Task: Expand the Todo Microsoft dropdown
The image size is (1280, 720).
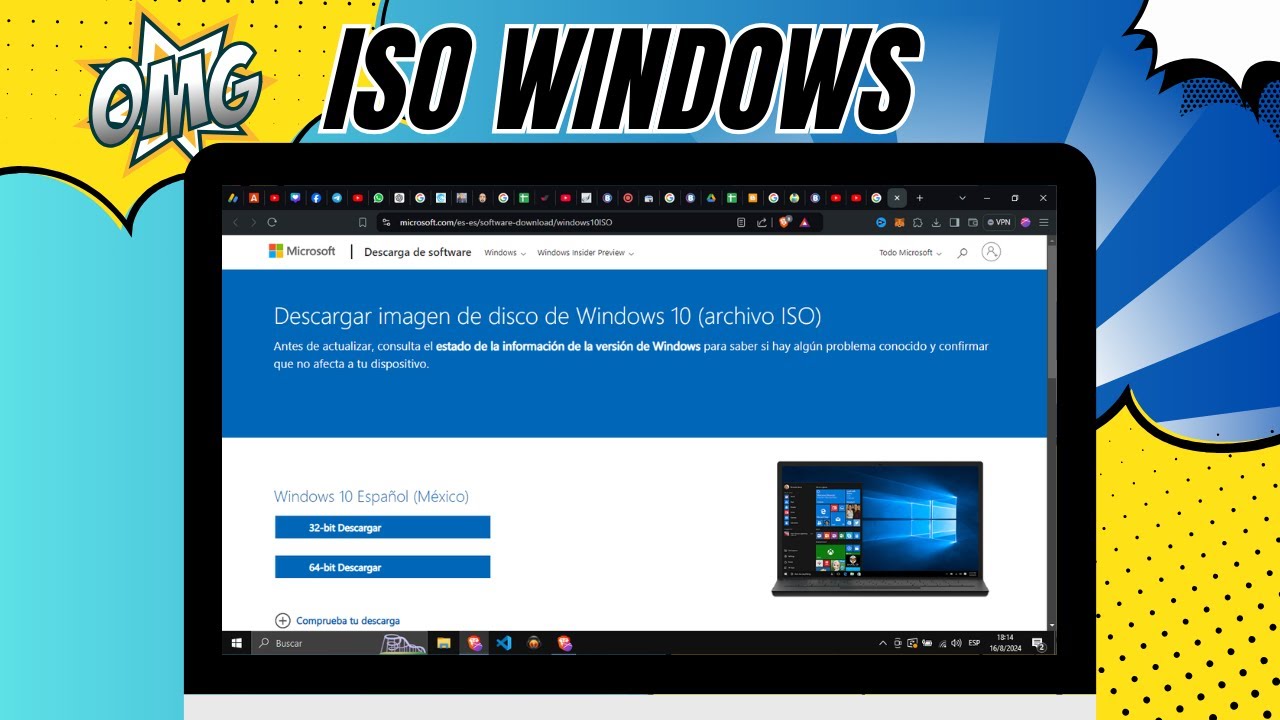Action: (910, 253)
